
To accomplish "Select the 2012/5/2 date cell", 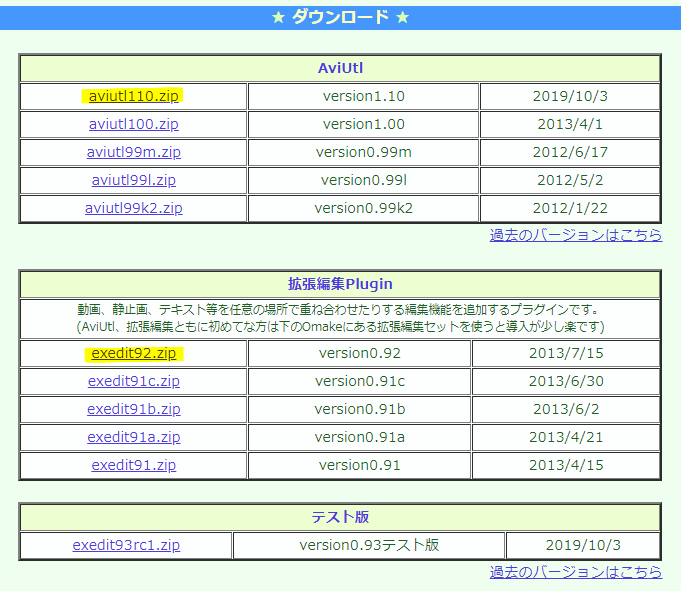I will pyautogui.click(x=570, y=180).
